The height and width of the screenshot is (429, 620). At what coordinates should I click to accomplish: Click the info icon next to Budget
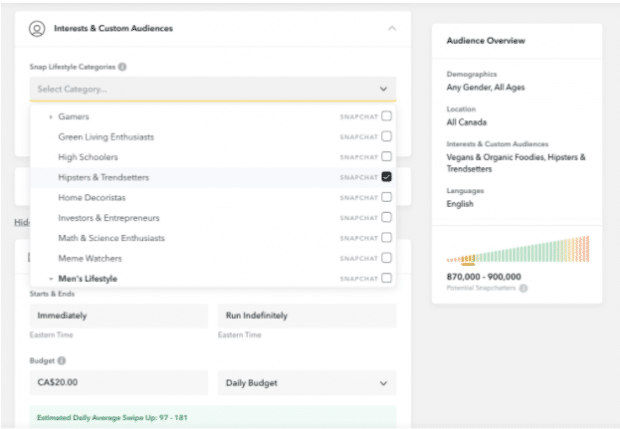(x=62, y=360)
